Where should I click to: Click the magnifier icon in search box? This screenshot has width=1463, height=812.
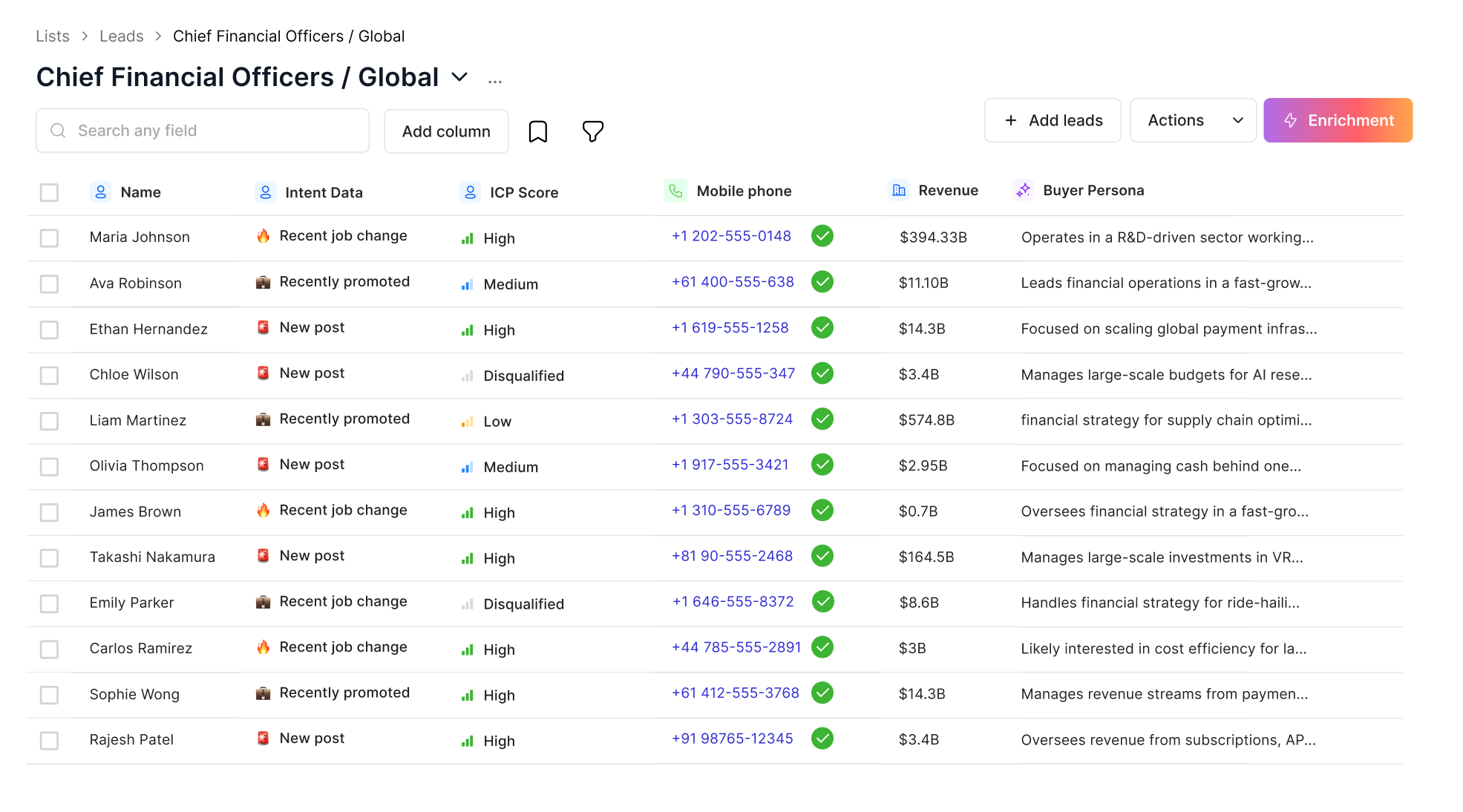[x=58, y=131]
